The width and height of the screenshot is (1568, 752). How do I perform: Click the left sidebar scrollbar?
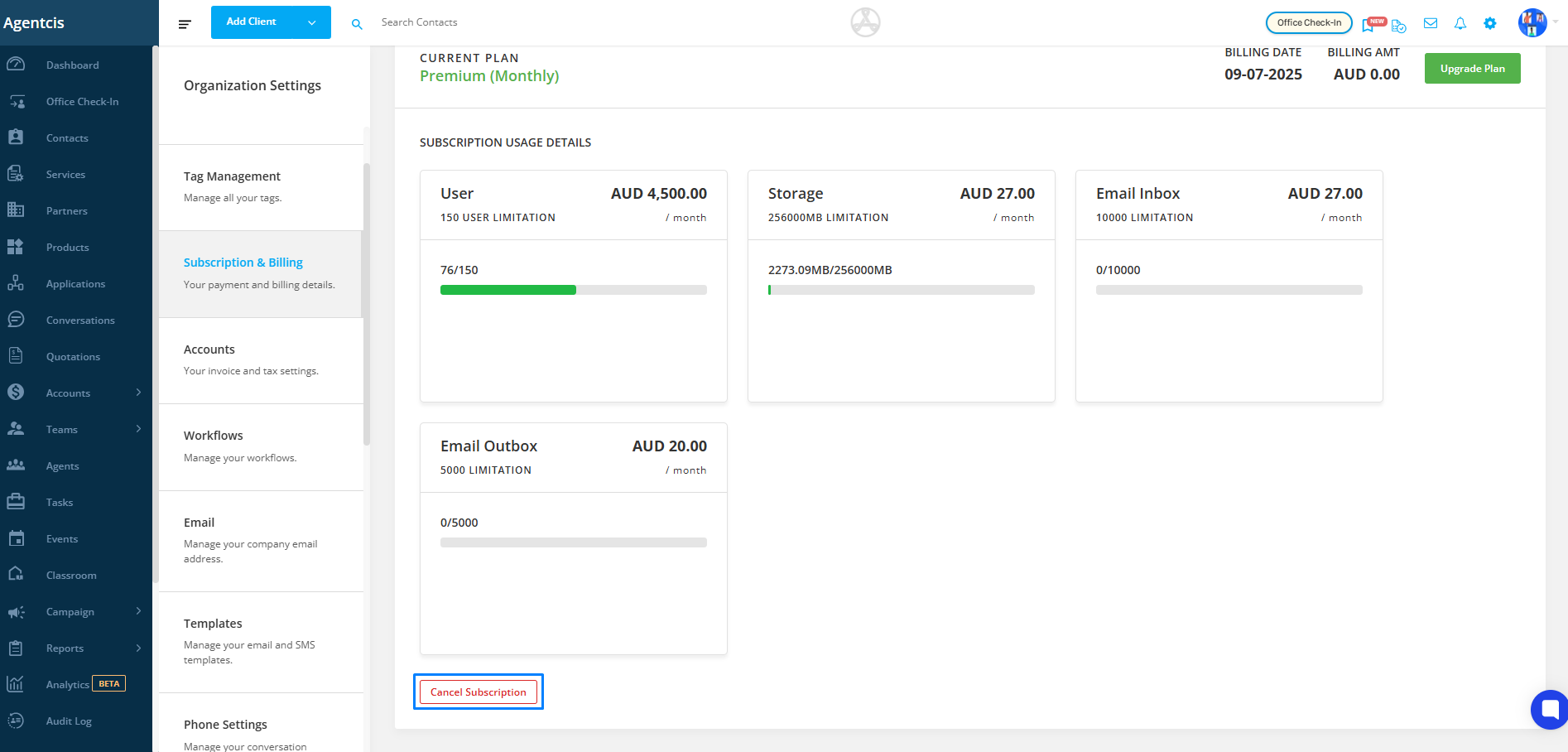(x=155, y=315)
